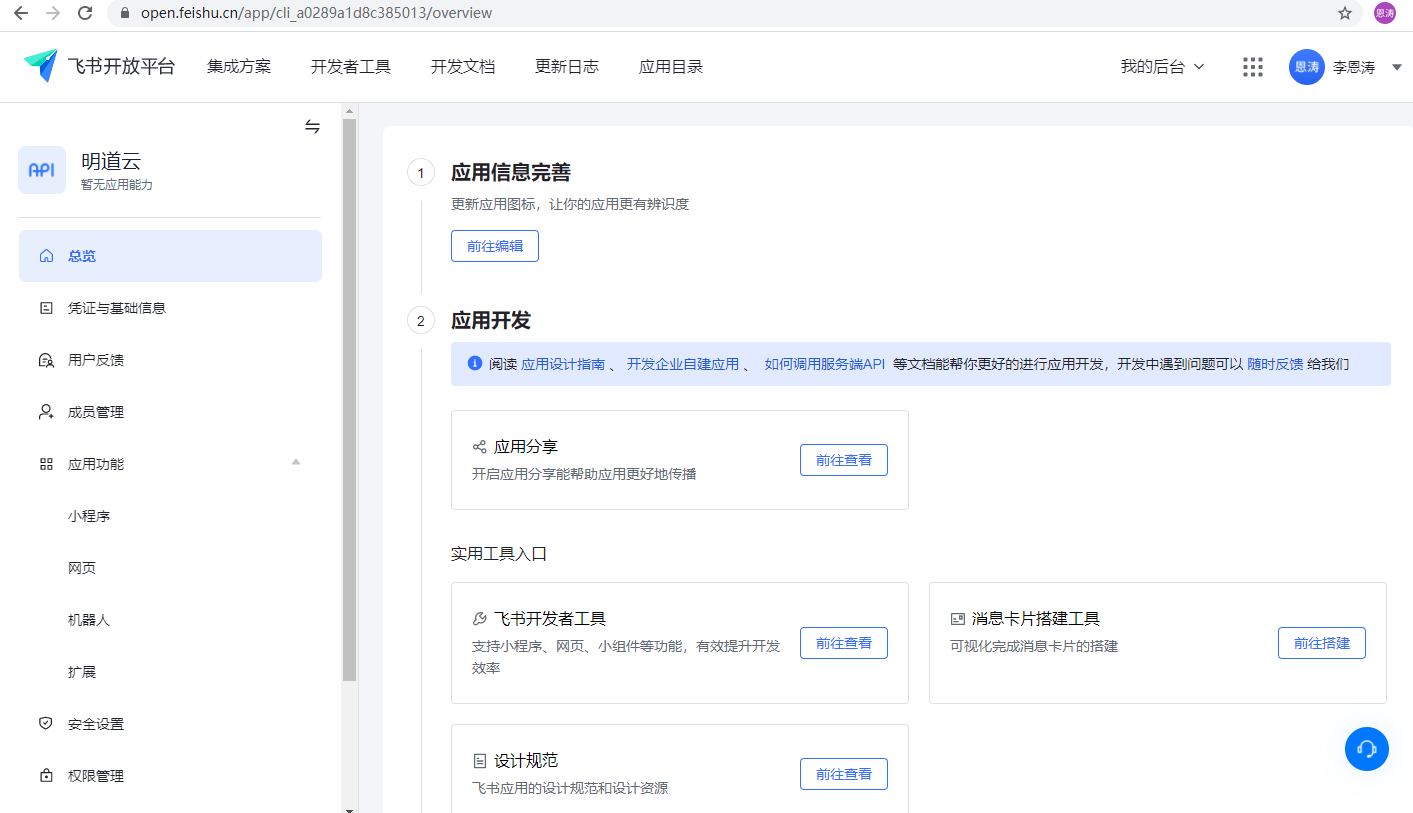Open the 开发企业自建应用 link
The image size is (1413, 813).
coord(683,364)
